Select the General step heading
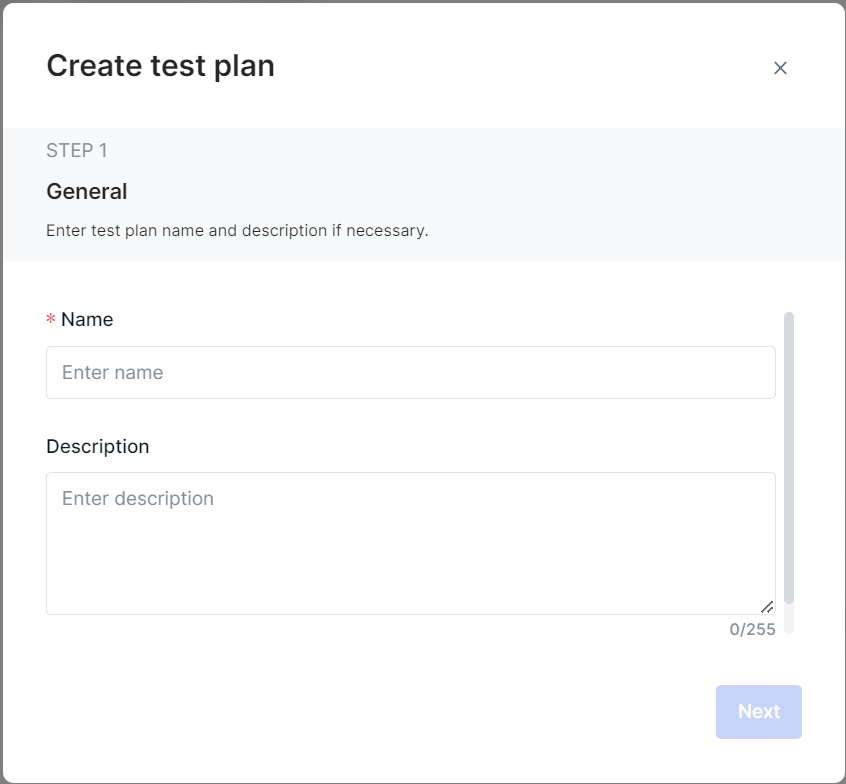The width and height of the screenshot is (846, 784). tap(87, 192)
